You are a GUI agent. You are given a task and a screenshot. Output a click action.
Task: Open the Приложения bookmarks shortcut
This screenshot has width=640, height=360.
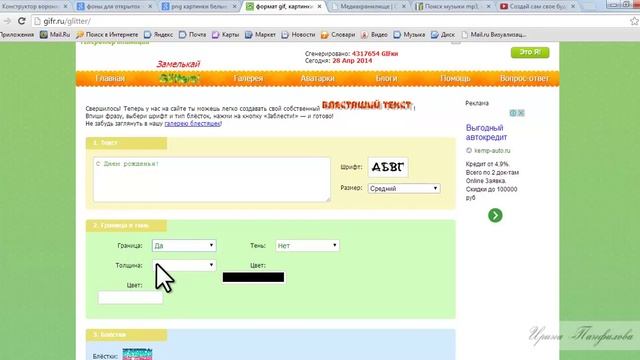click(17, 35)
